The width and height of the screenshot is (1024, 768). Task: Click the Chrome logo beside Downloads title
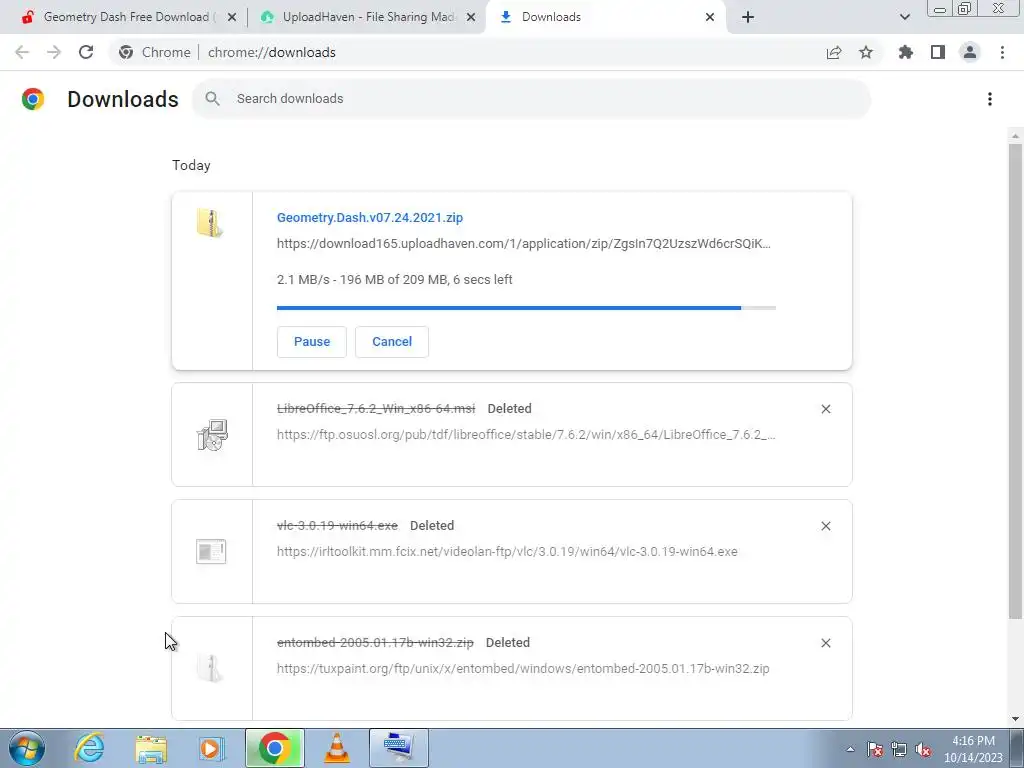click(x=33, y=99)
